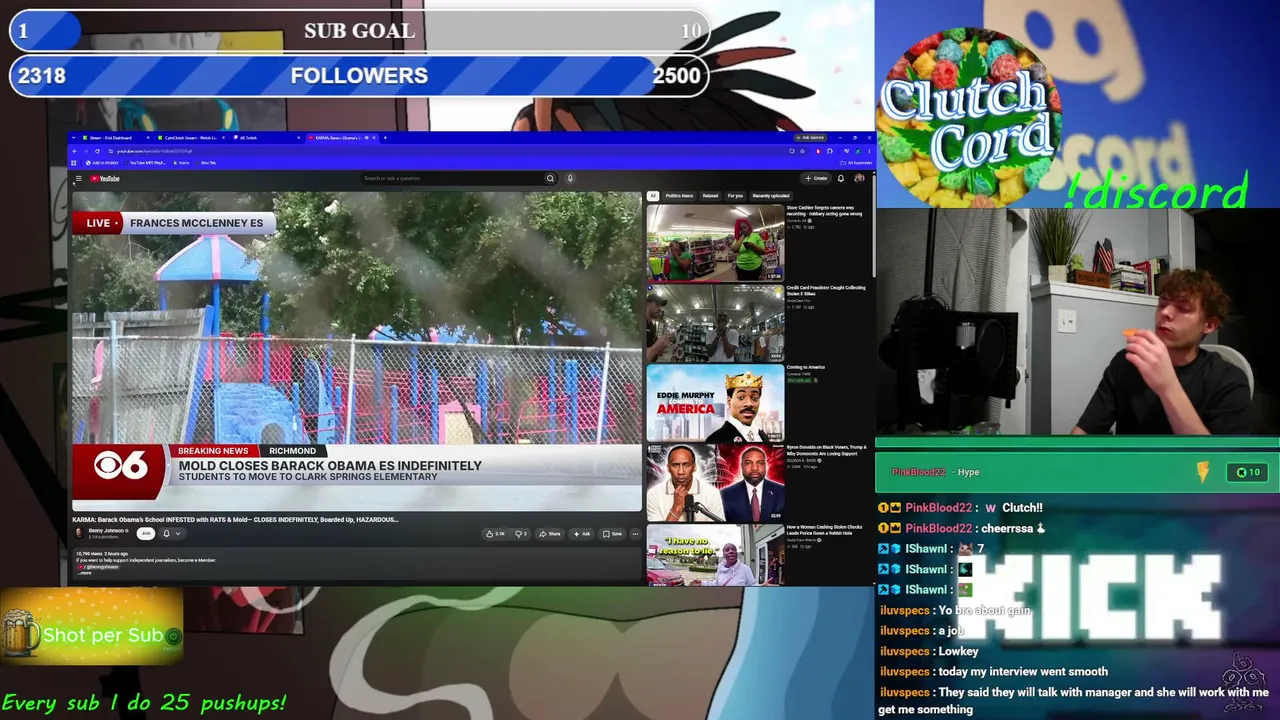Click 'Every sub I do 25 pushups!' text
Viewport: 1280px width, 720px height.
[144, 703]
